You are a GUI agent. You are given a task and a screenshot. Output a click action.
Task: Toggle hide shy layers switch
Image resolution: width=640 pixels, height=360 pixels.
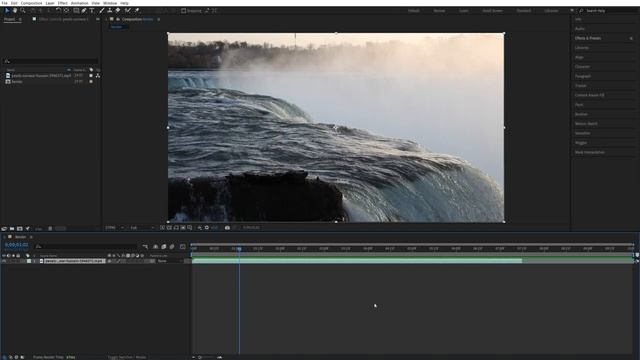pos(156,247)
